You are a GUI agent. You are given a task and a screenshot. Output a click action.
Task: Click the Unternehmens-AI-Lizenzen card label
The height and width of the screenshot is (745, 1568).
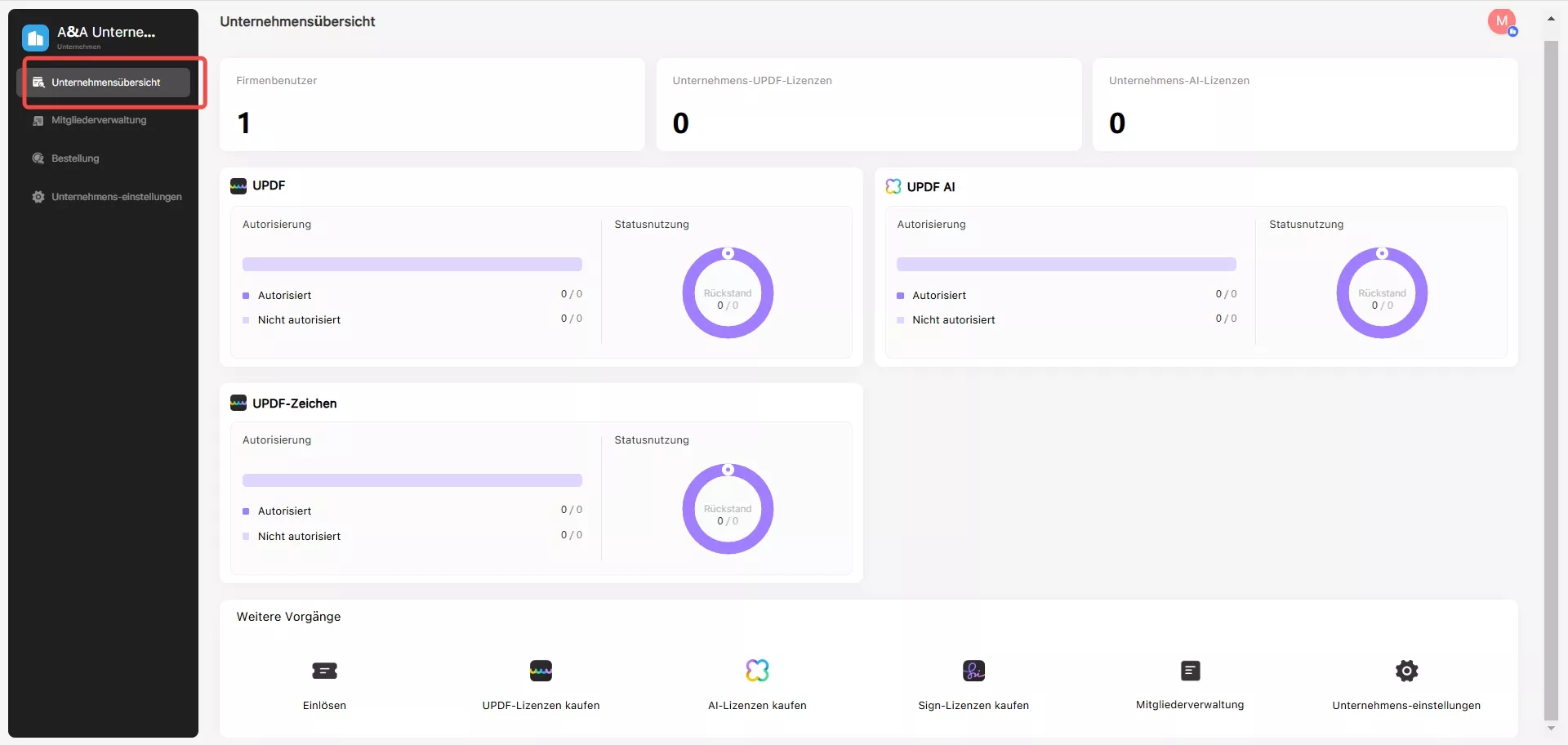click(1179, 81)
